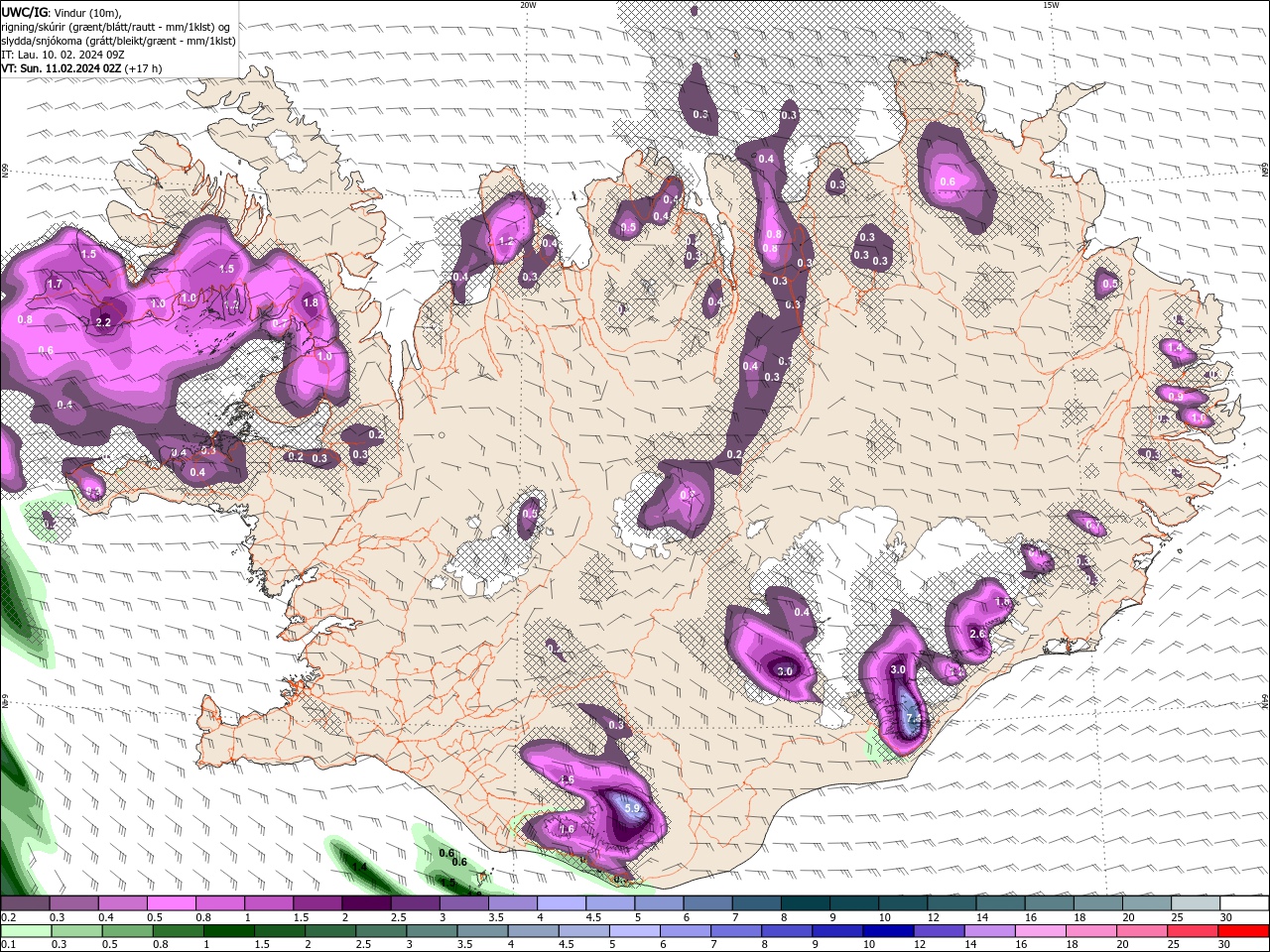Click the '1.7' snowfall value on the map
This screenshot has width=1270, height=952.
(x=55, y=285)
